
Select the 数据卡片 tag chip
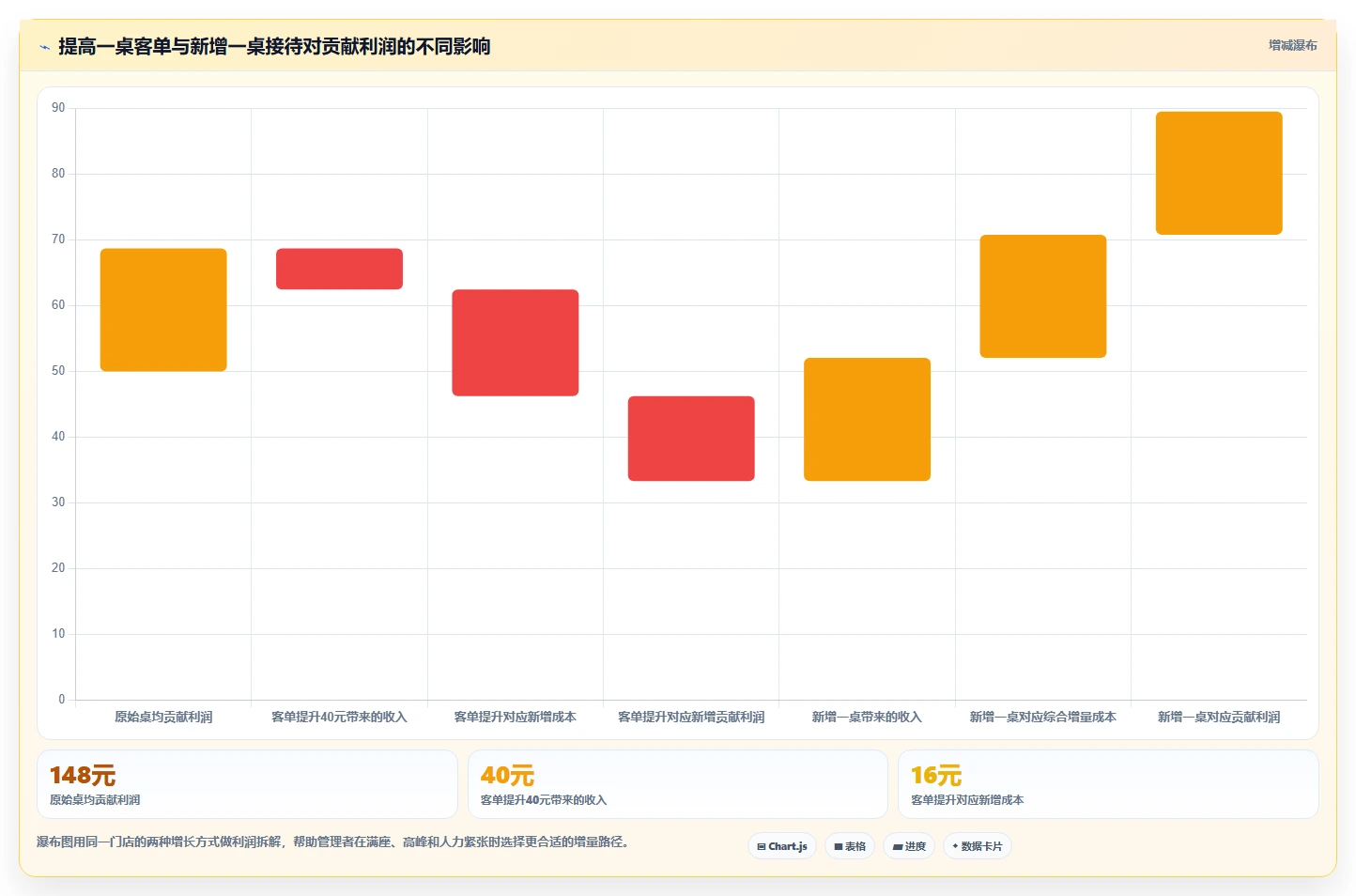pyautogui.click(x=978, y=846)
